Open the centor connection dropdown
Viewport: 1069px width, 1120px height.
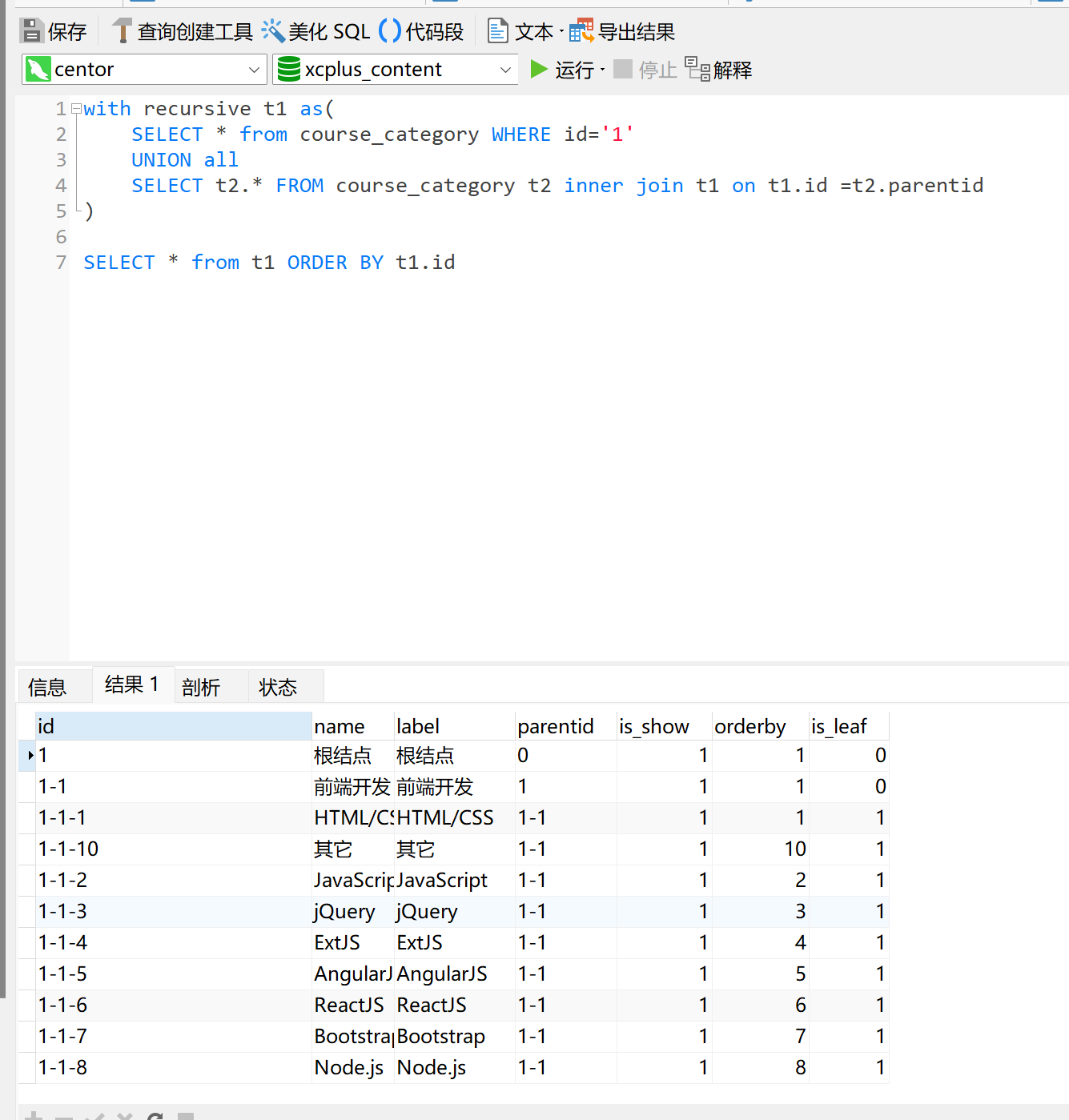coord(254,70)
